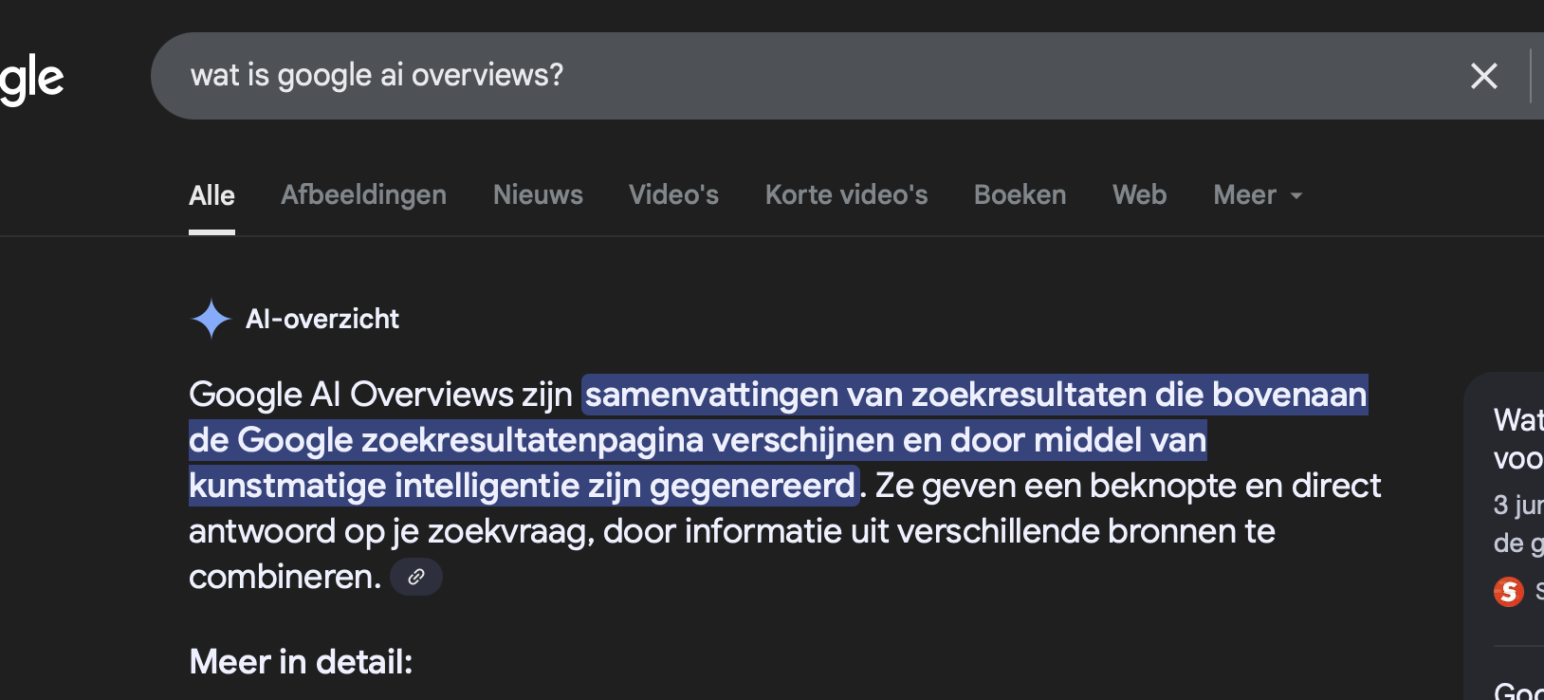The width and height of the screenshot is (1544, 700).
Task: Click the highlighted text 'kunstmatige intelligentie zijn gegenereerd'
Action: click(523, 486)
